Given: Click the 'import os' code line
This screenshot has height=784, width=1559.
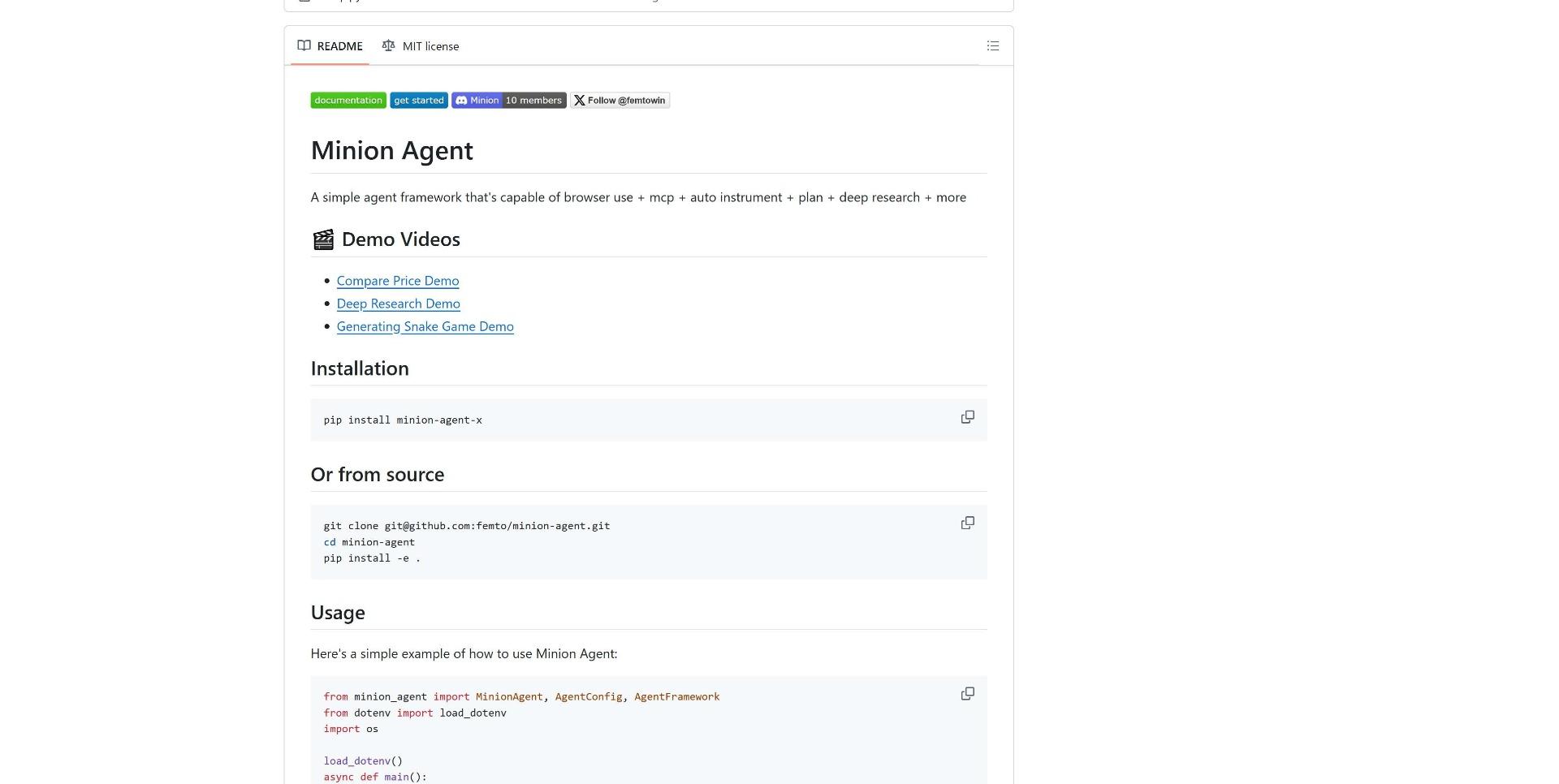Looking at the screenshot, I should pos(351,729).
